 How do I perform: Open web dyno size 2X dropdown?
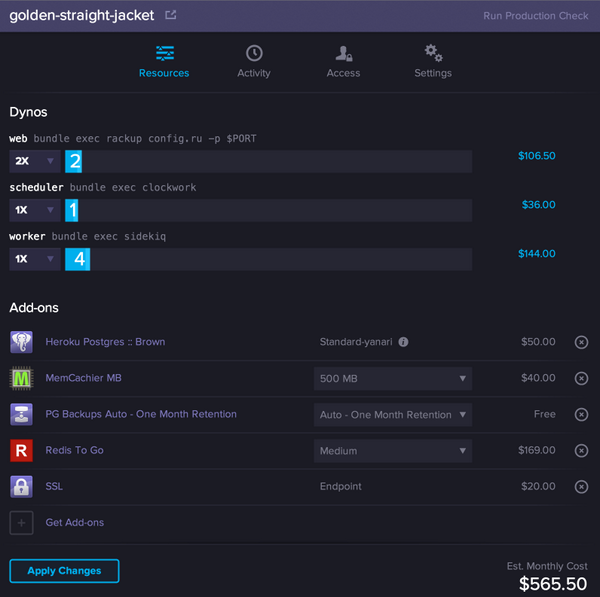(35, 161)
